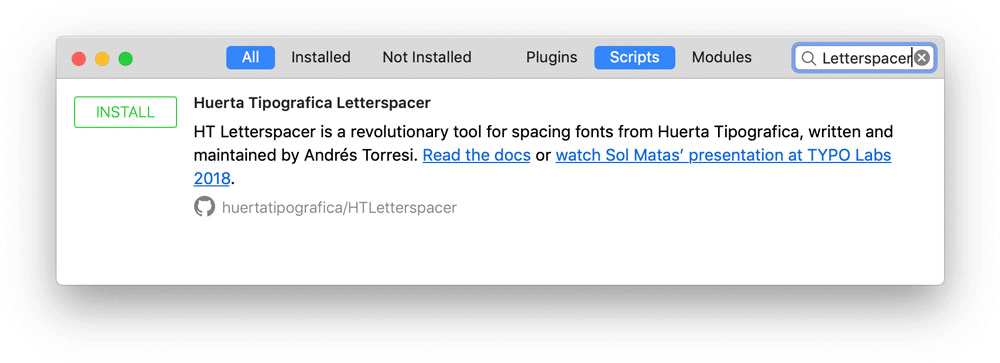Clear the search field with the X icon
This screenshot has width=1000, height=363.
(922, 58)
